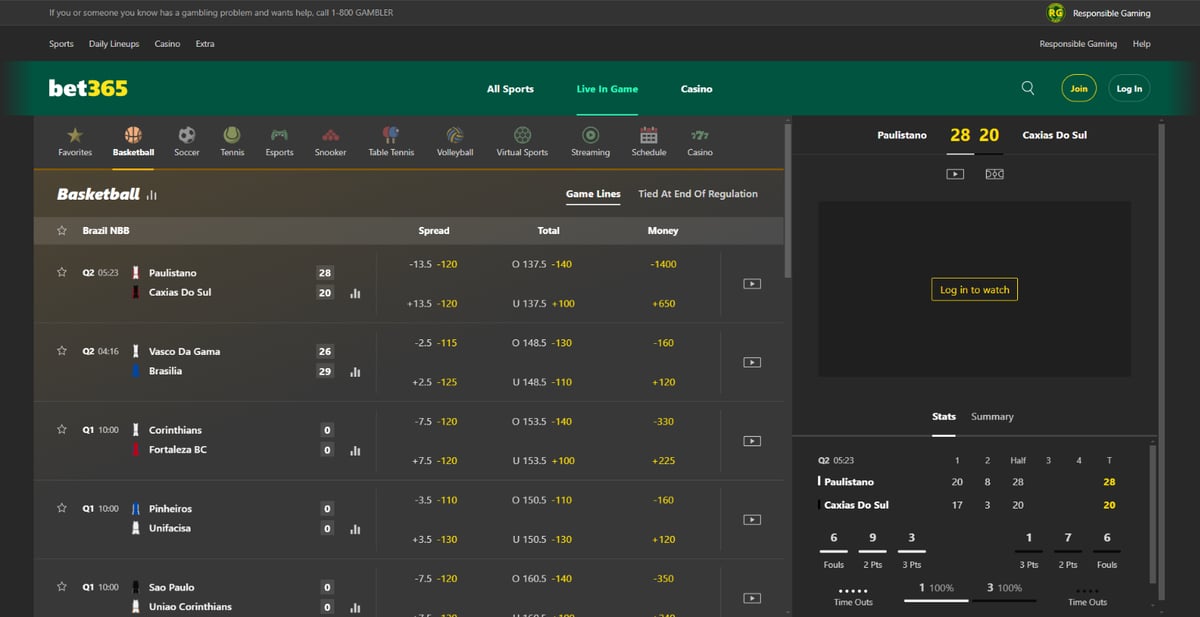1200x617 pixels.
Task: Click the bet365 logo
Action: click(x=88, y=88)
